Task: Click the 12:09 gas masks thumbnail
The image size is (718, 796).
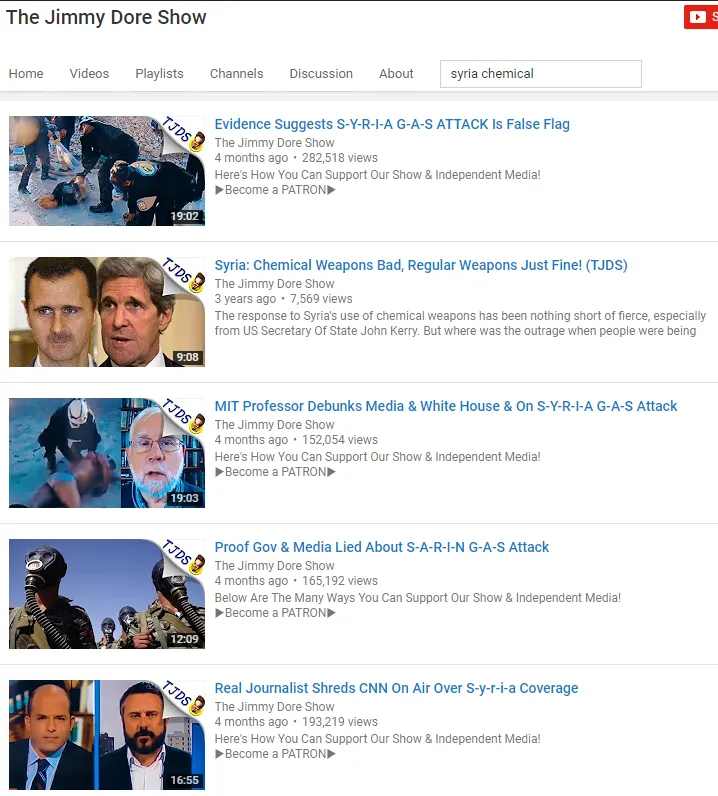Action: 107,594
